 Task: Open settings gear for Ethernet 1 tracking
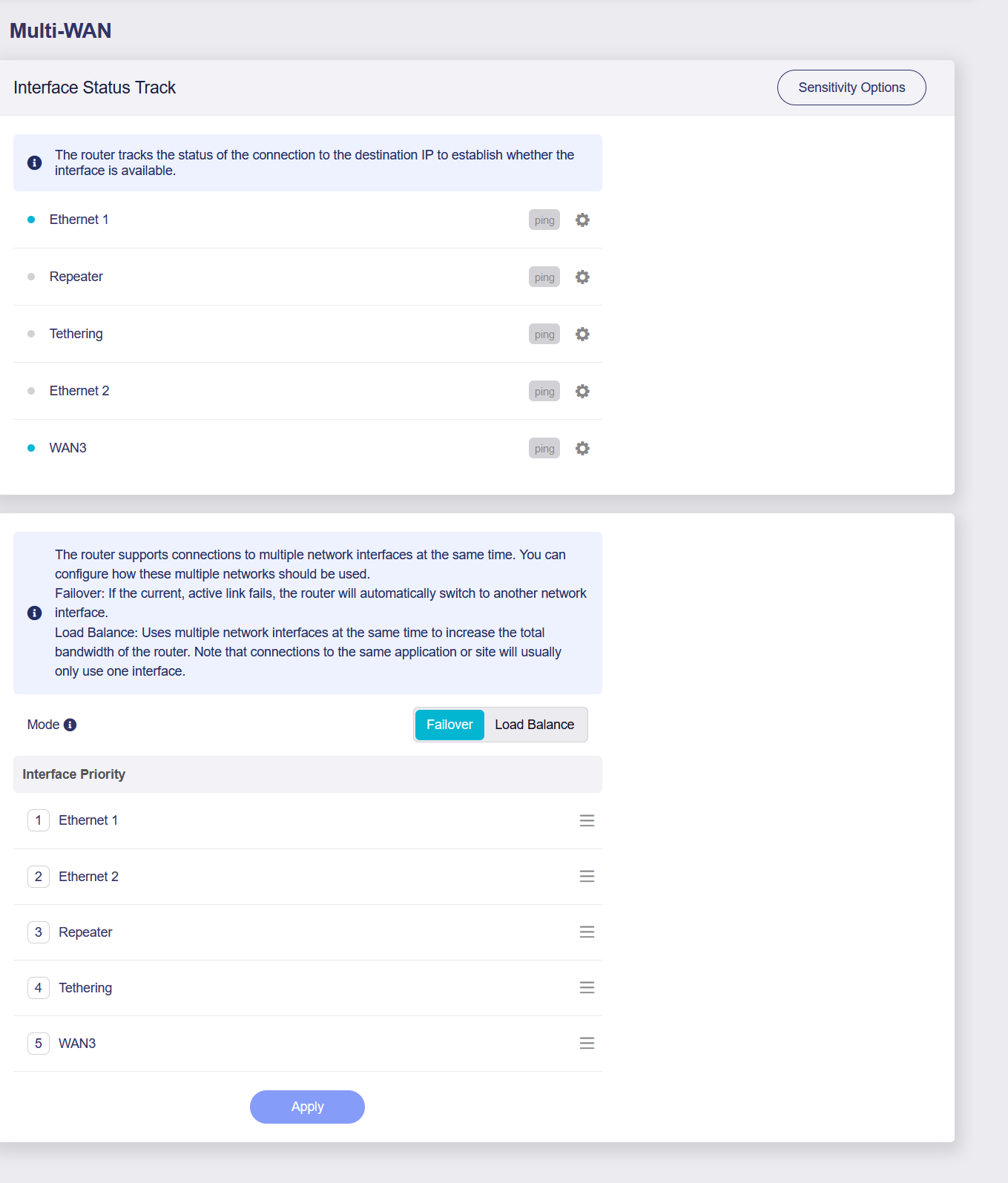coord(582,220)
